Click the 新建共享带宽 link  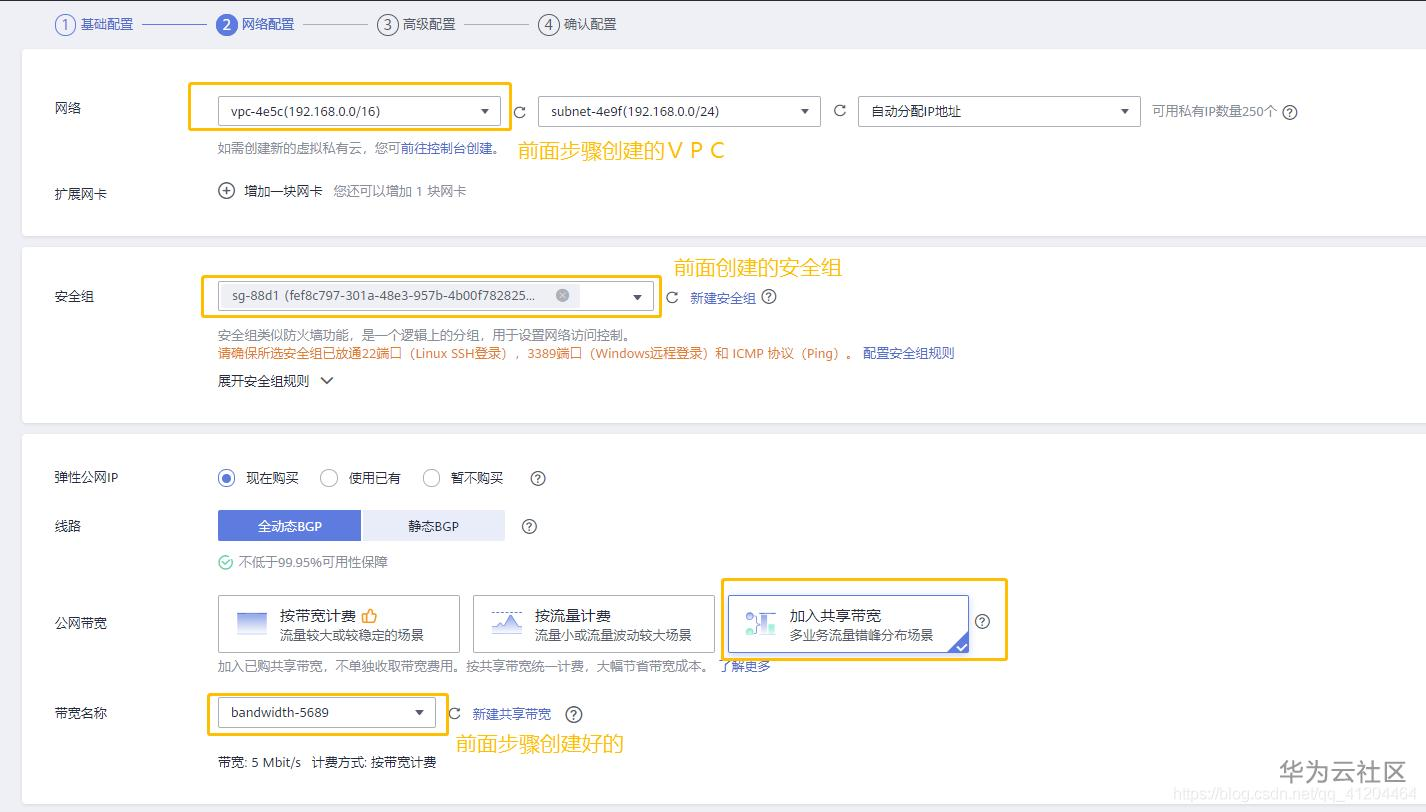pyautogui.click(x=512, y=714)
